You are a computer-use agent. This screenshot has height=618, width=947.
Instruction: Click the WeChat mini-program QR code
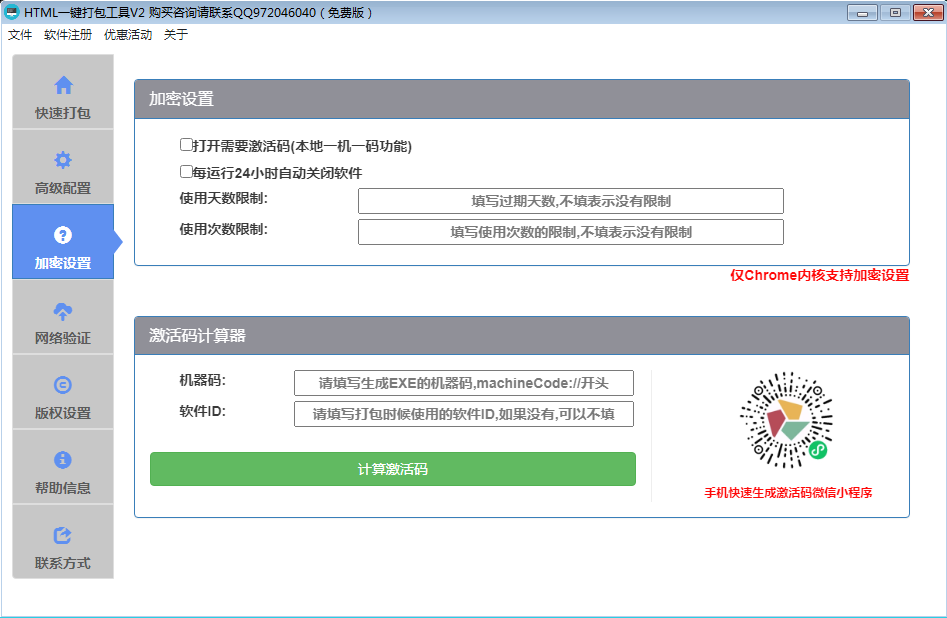[786, 420]
